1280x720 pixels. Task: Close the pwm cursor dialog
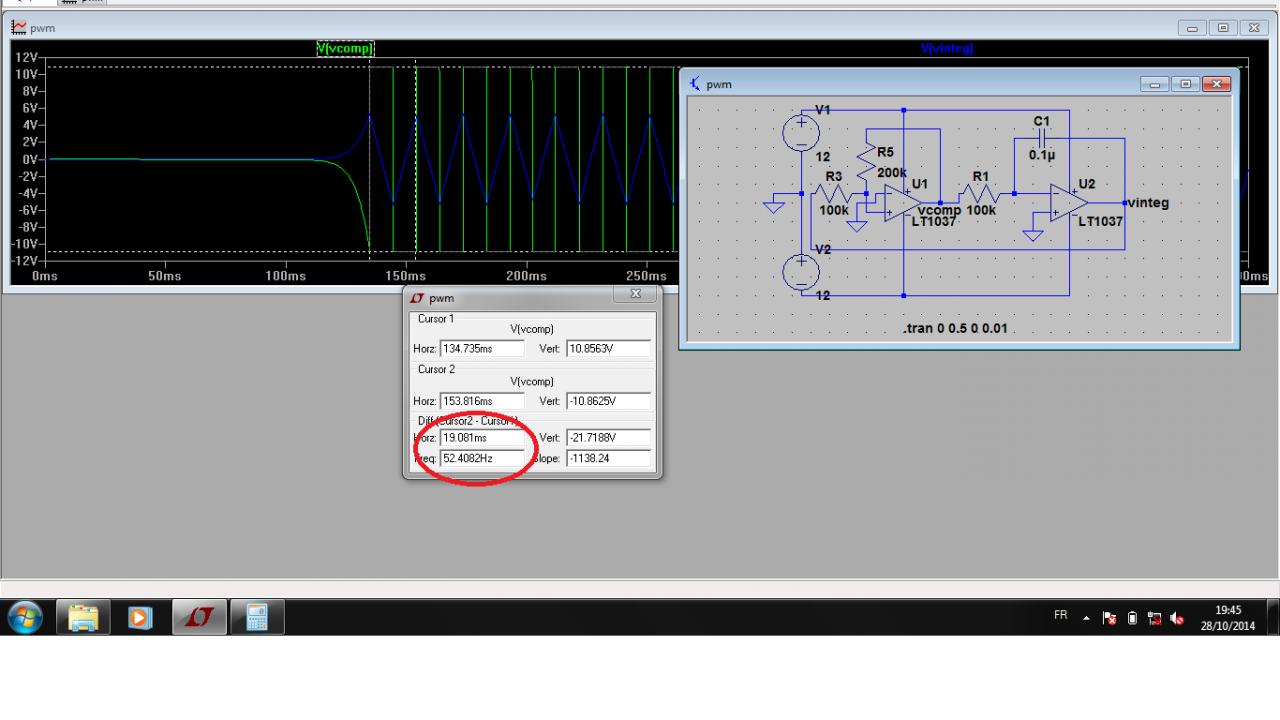636,295
